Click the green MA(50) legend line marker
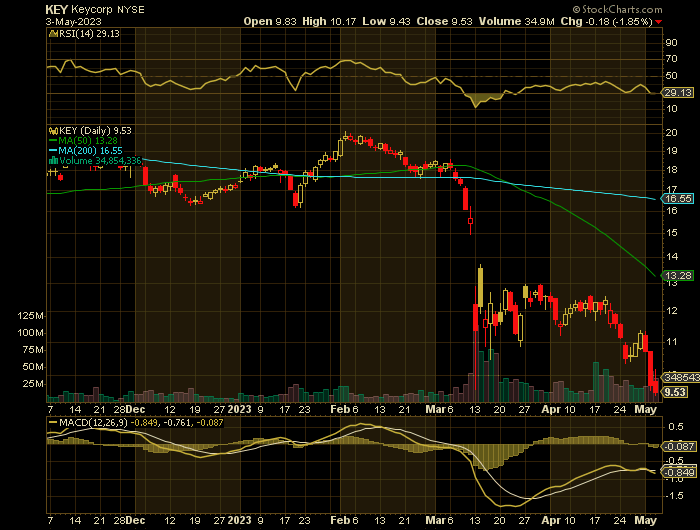 (50, 140)
